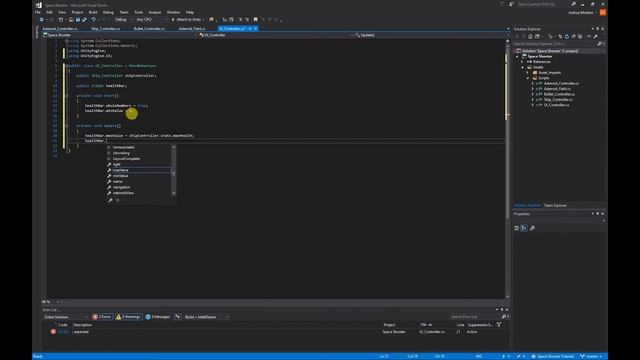
Task: Toggle the 2 Errors filter button
Action: pyautogui.click(x=102, y=317)
